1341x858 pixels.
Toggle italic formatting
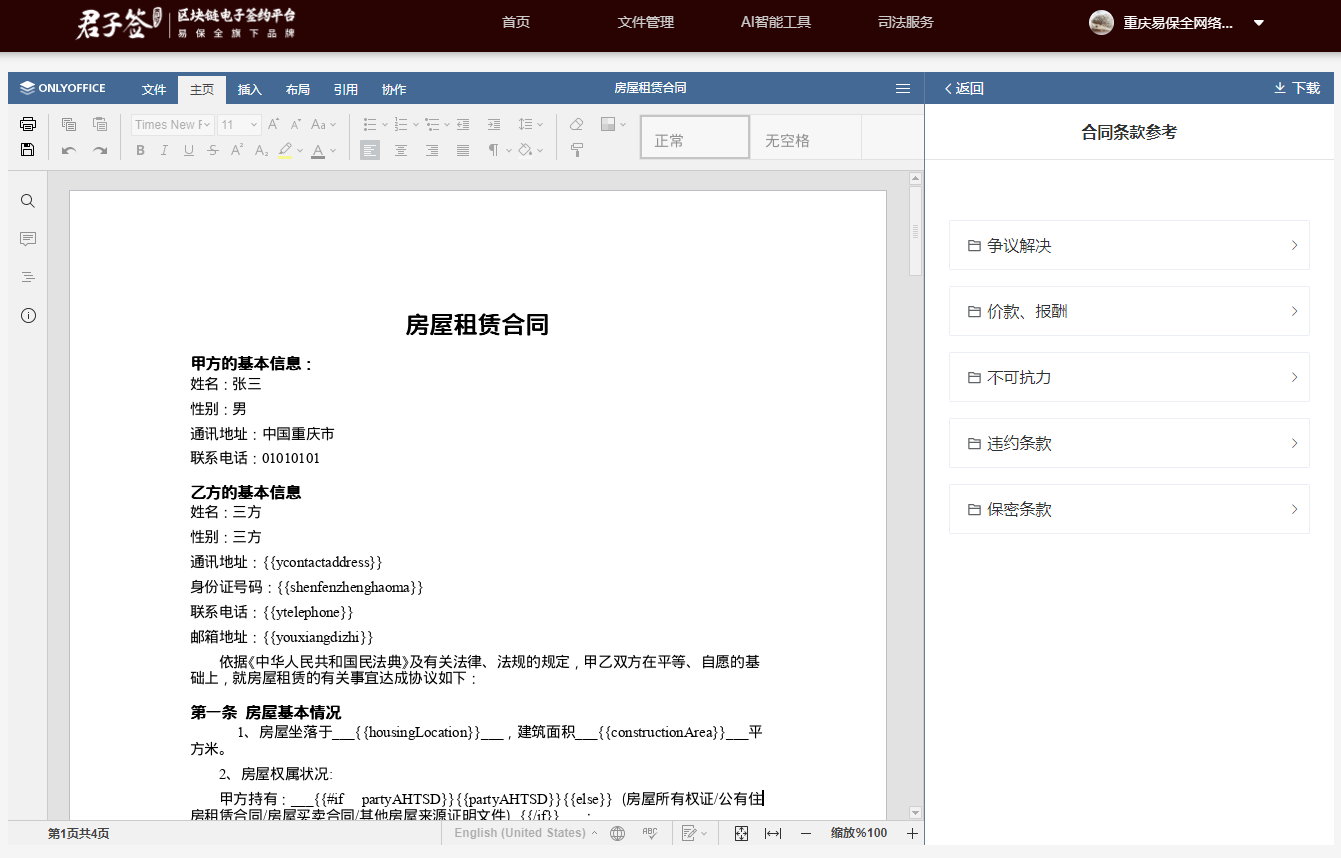[x=164, y=151]
